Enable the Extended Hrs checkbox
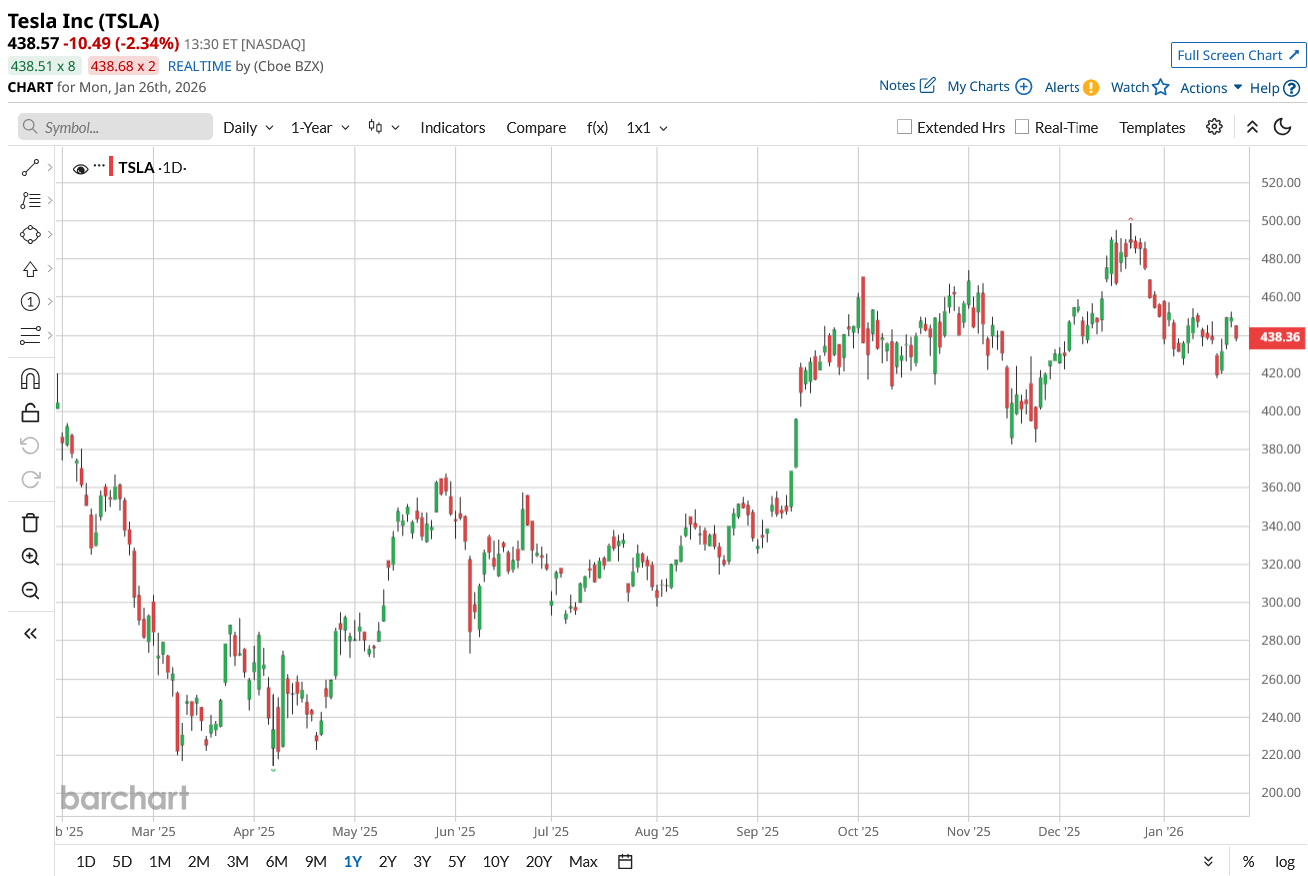Viewport: 1308px width, 876px height. click(x=905, y=127)
